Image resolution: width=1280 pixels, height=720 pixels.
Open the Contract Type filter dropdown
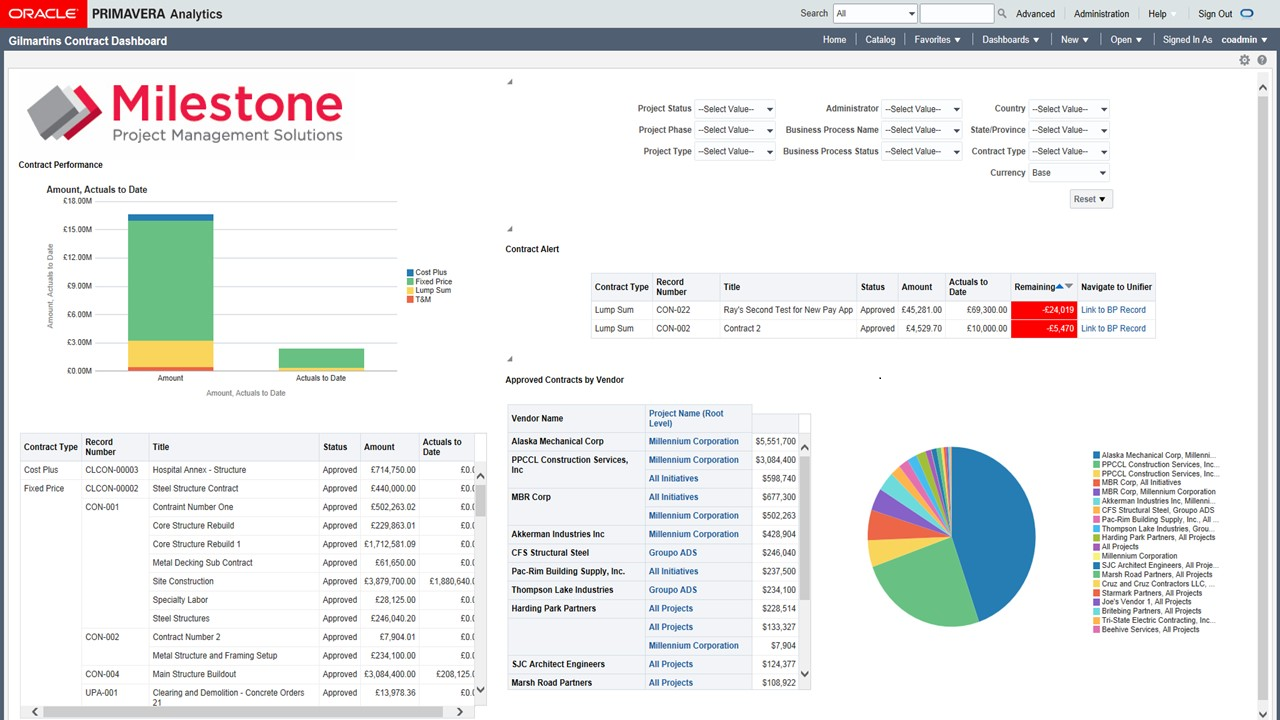point(1069,152)
